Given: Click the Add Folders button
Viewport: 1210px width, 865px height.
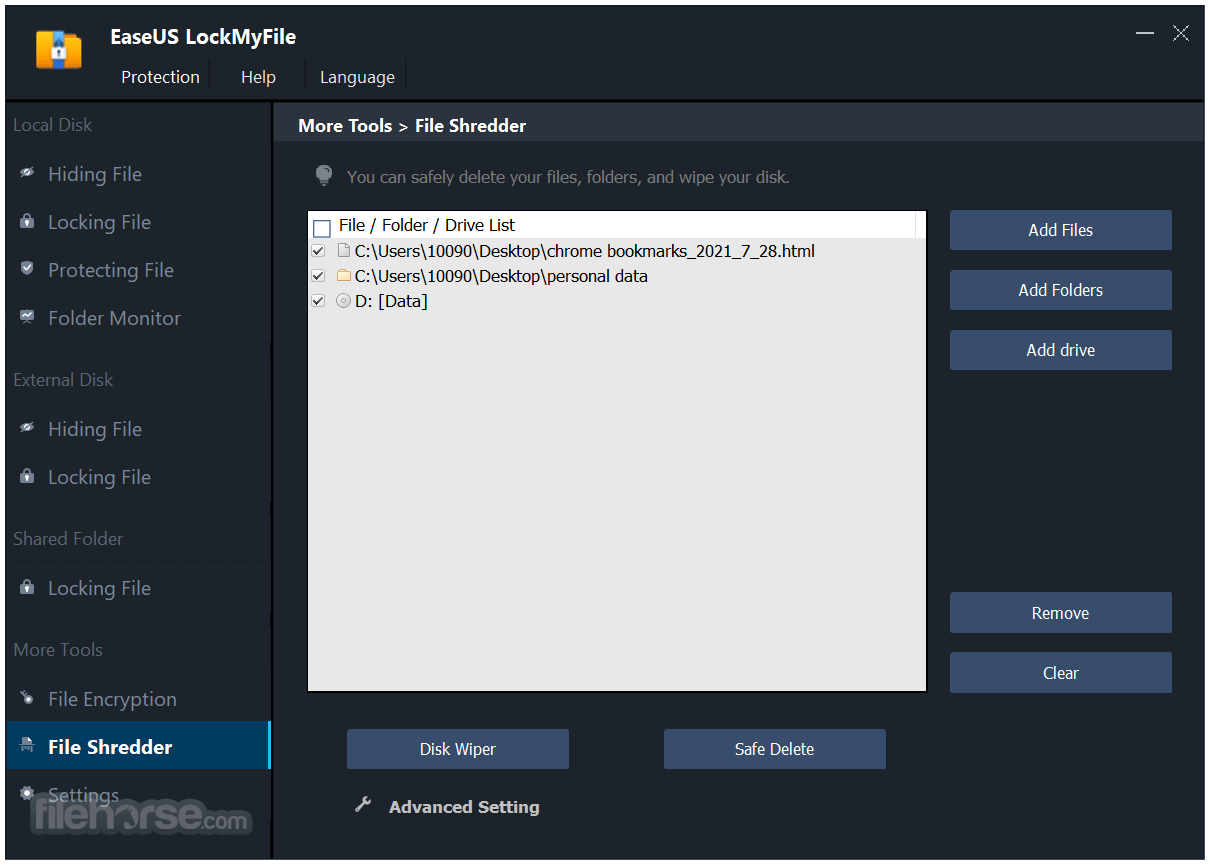Looking at the screenshot, I should point(1060,290).
